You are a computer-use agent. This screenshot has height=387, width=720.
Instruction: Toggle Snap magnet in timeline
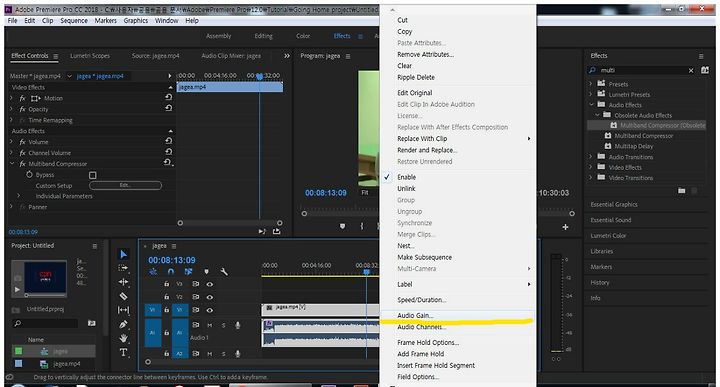click(171, 272)
